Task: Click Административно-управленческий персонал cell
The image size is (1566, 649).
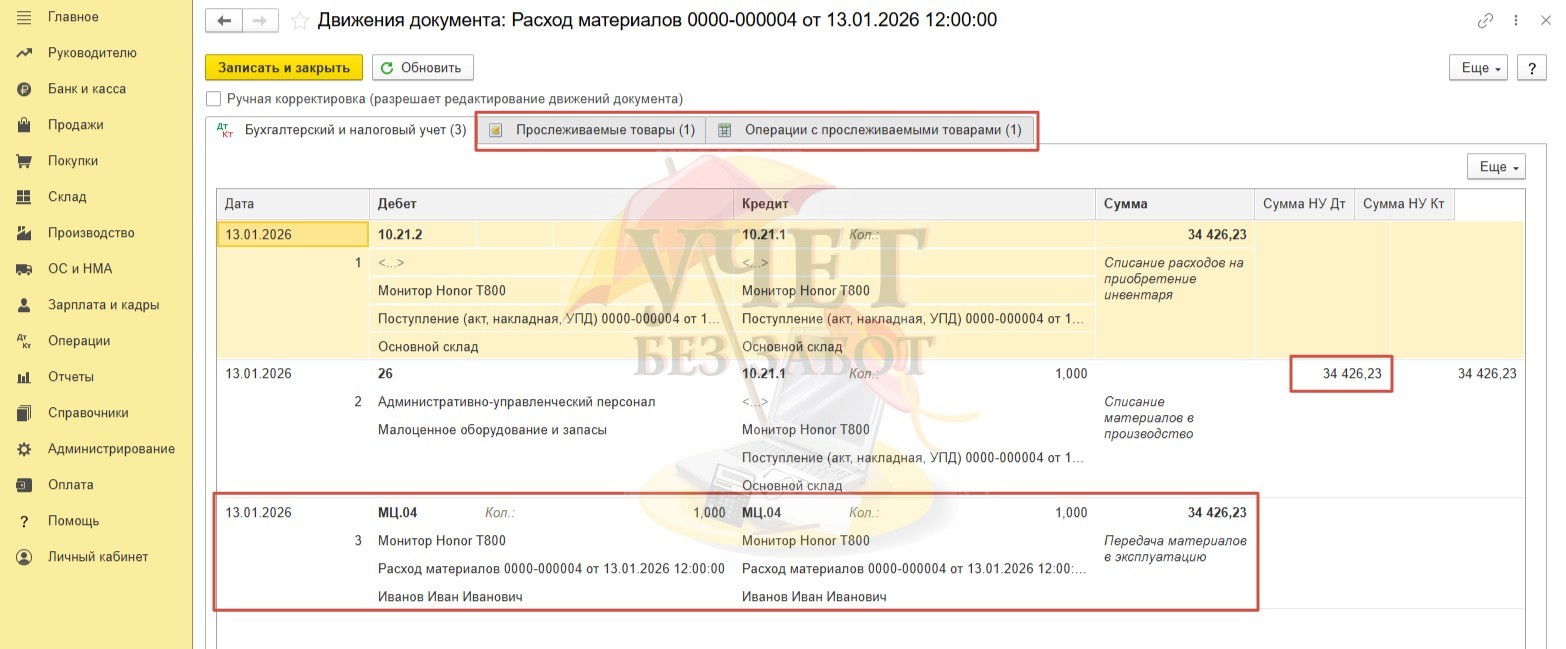Action: click(x=516, y=402)
